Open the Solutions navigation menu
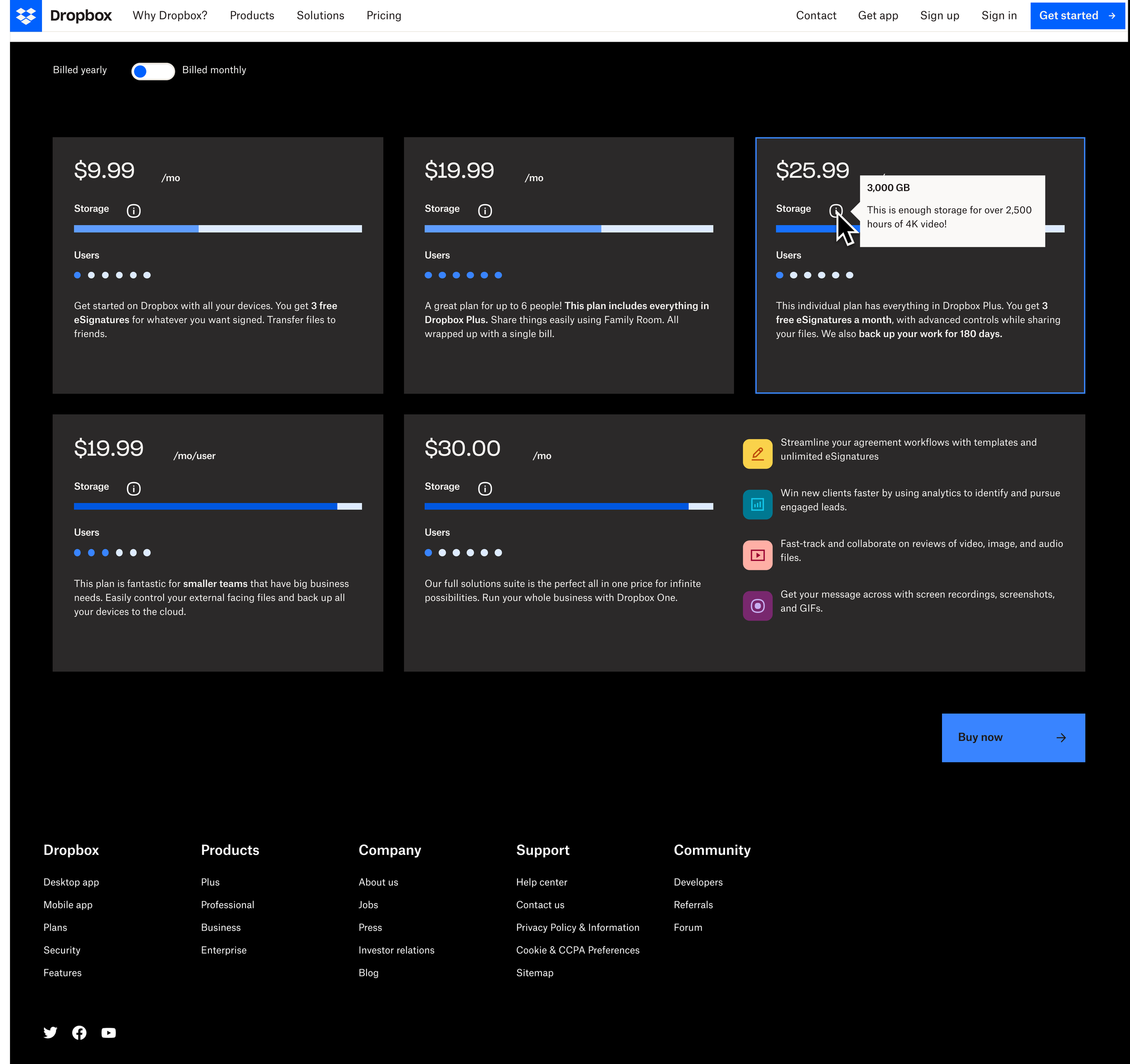Screen dimensions: 1130x1064 pos(320,15)
